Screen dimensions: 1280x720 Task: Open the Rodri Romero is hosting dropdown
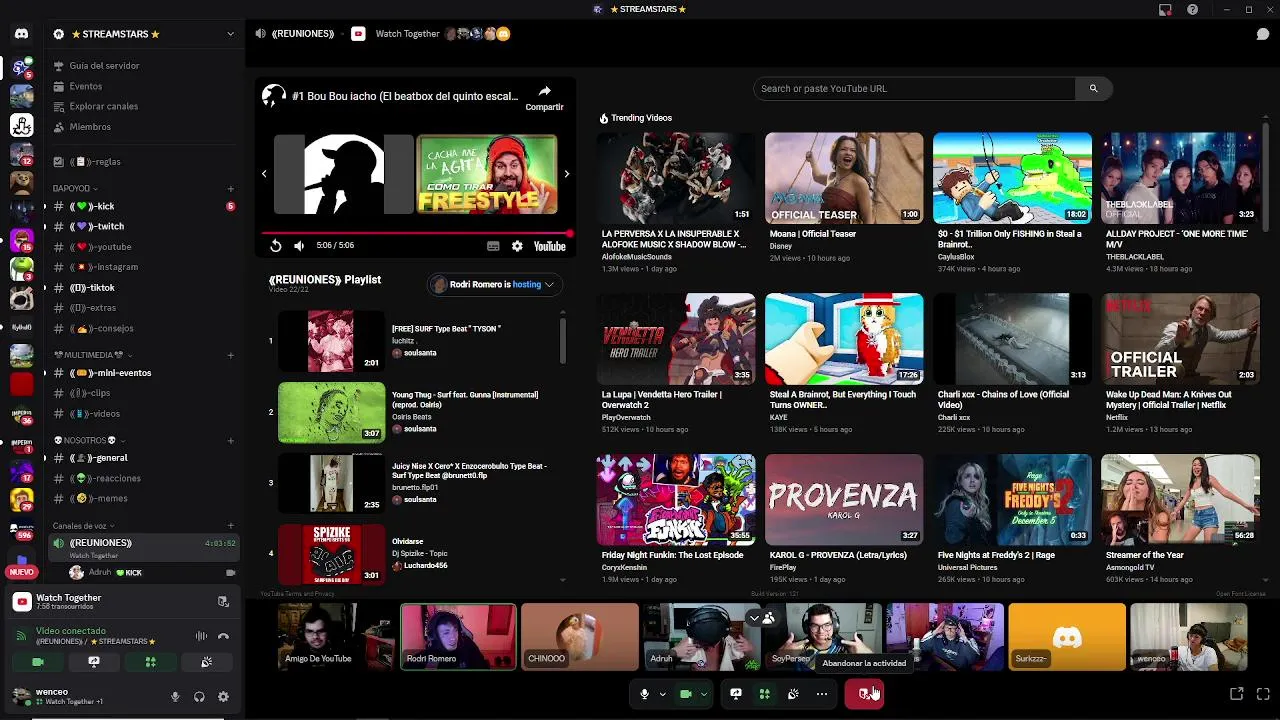tap(493, 284)
